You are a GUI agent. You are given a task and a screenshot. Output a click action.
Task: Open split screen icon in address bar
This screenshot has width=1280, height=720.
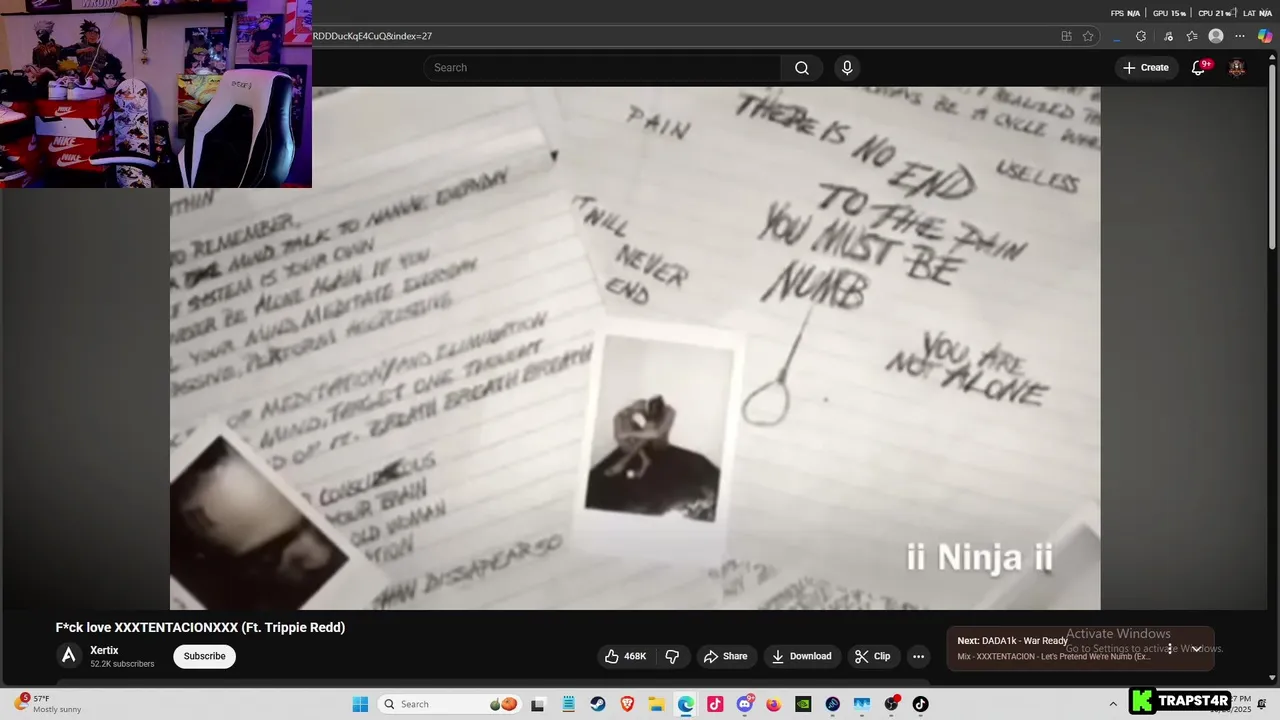click(x=1066, y=36)
